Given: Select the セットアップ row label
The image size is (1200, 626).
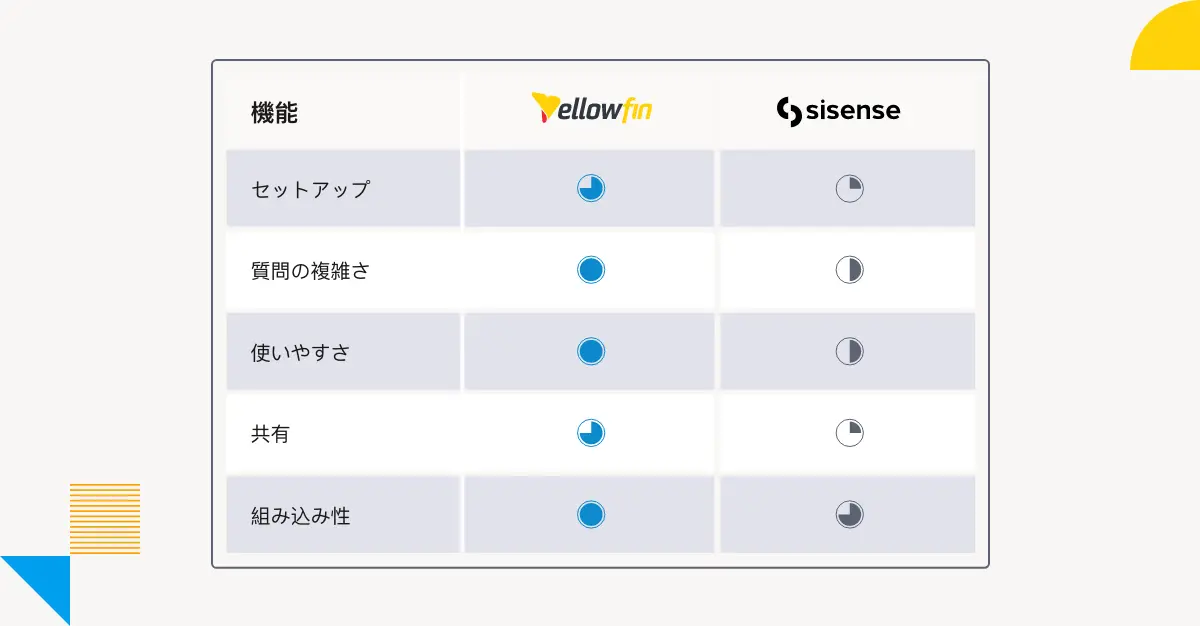Looking at the screenshot, I should click(x=310, y=189).
